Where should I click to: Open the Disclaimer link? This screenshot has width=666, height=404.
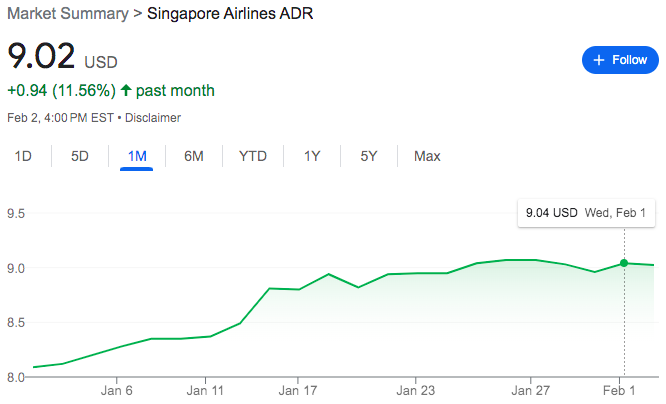click(x=153, y=118)
